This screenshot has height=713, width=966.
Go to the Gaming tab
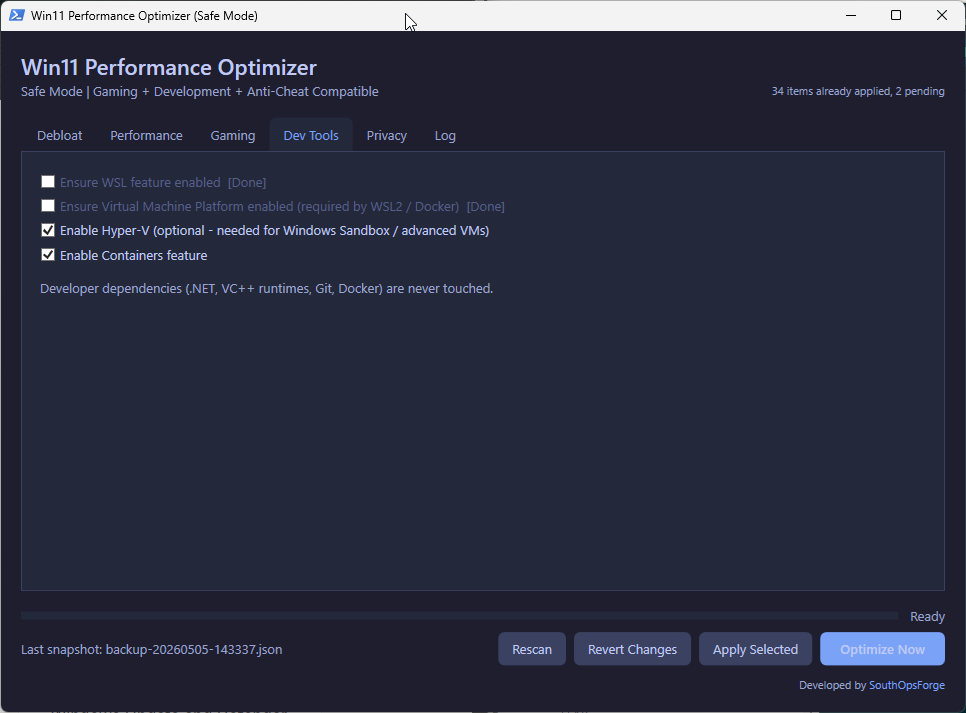coord(233,136)
